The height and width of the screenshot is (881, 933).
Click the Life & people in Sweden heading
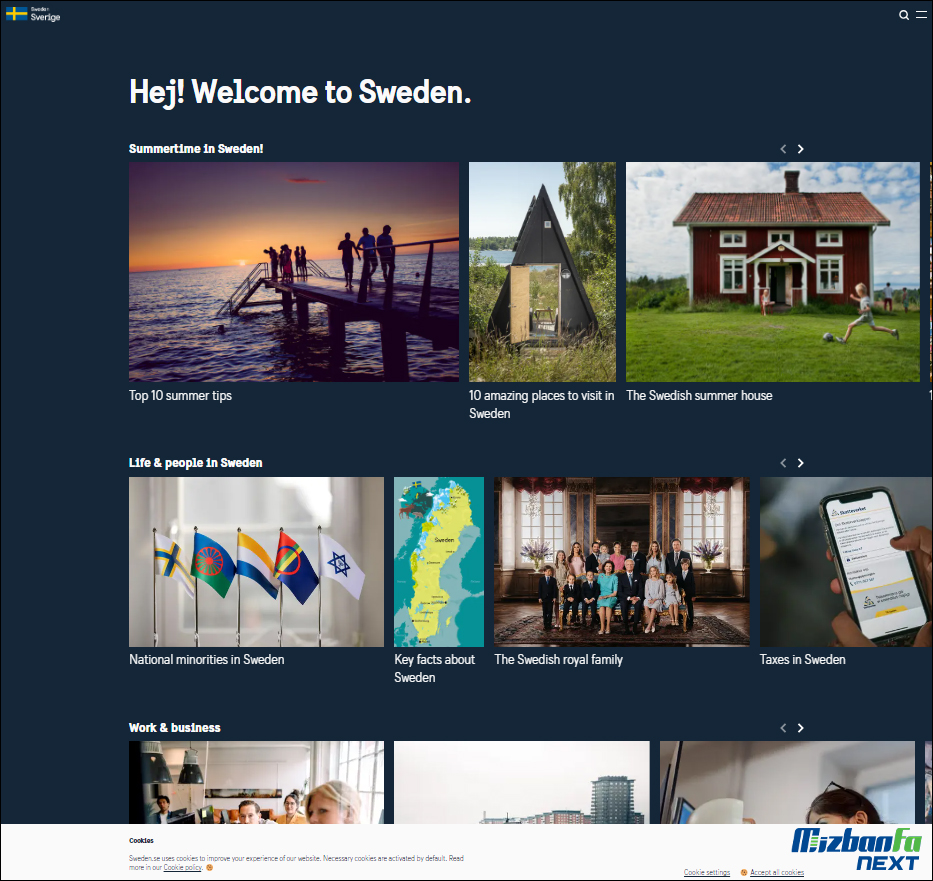(195, 463)
